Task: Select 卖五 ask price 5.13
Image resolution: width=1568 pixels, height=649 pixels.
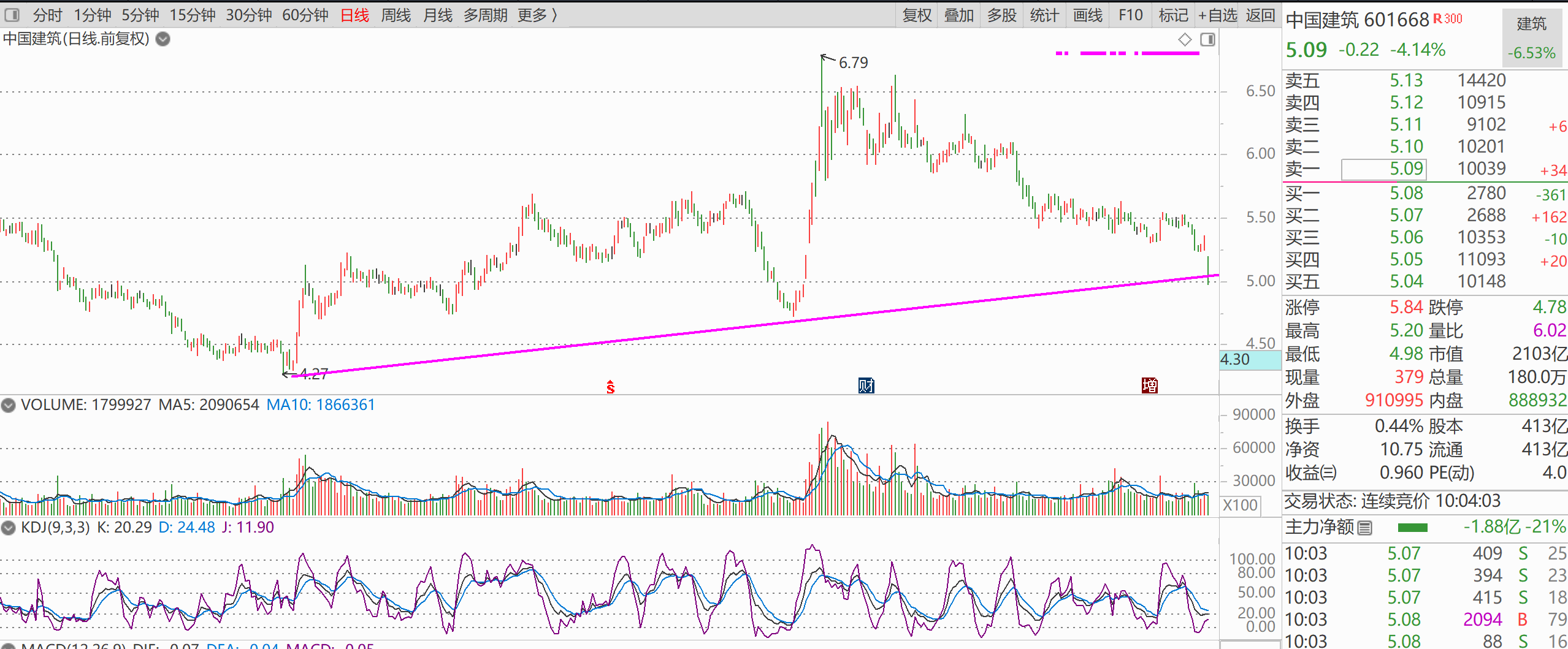Action: 1406,80
